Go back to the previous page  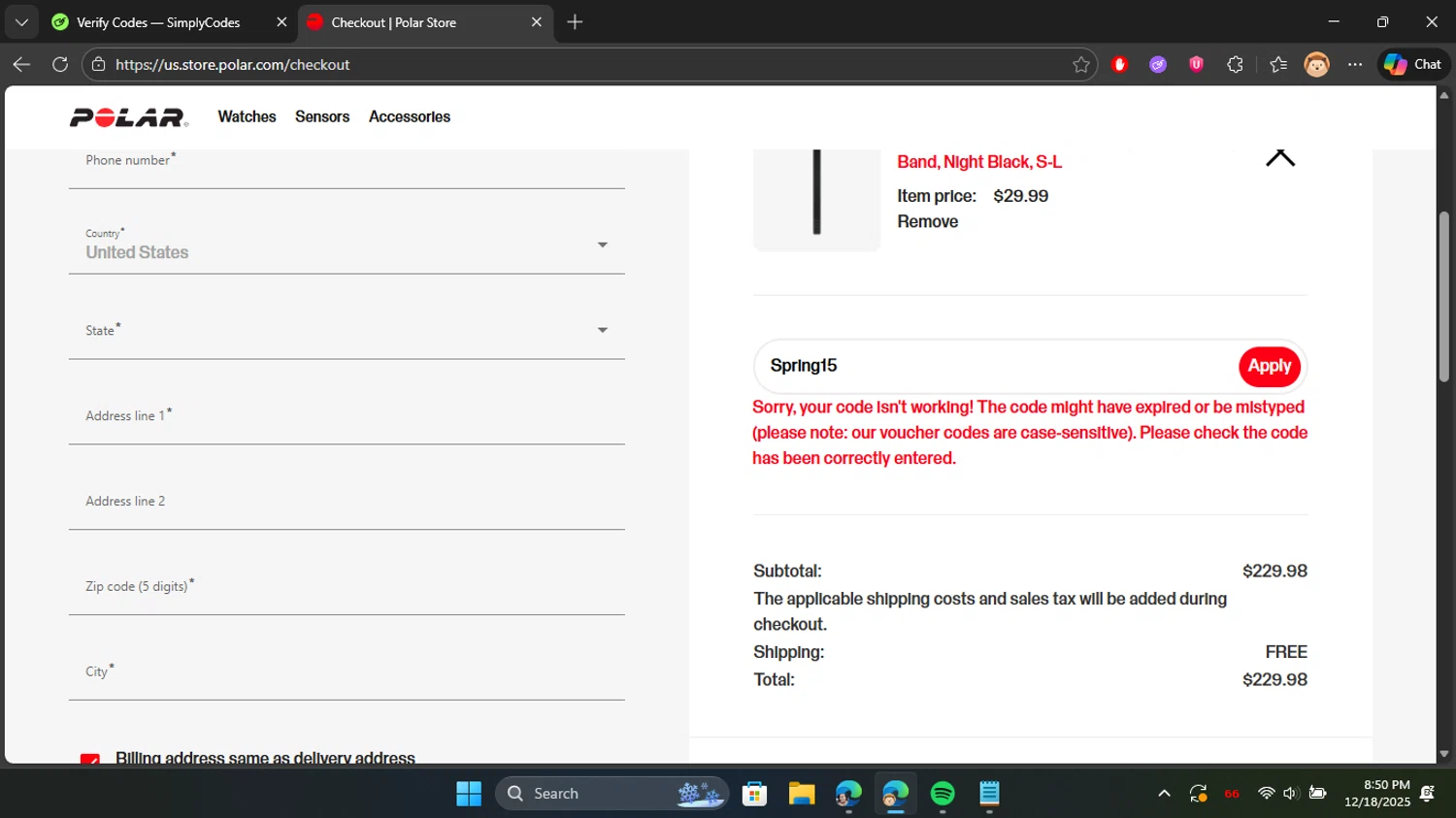tap(21, 64)
